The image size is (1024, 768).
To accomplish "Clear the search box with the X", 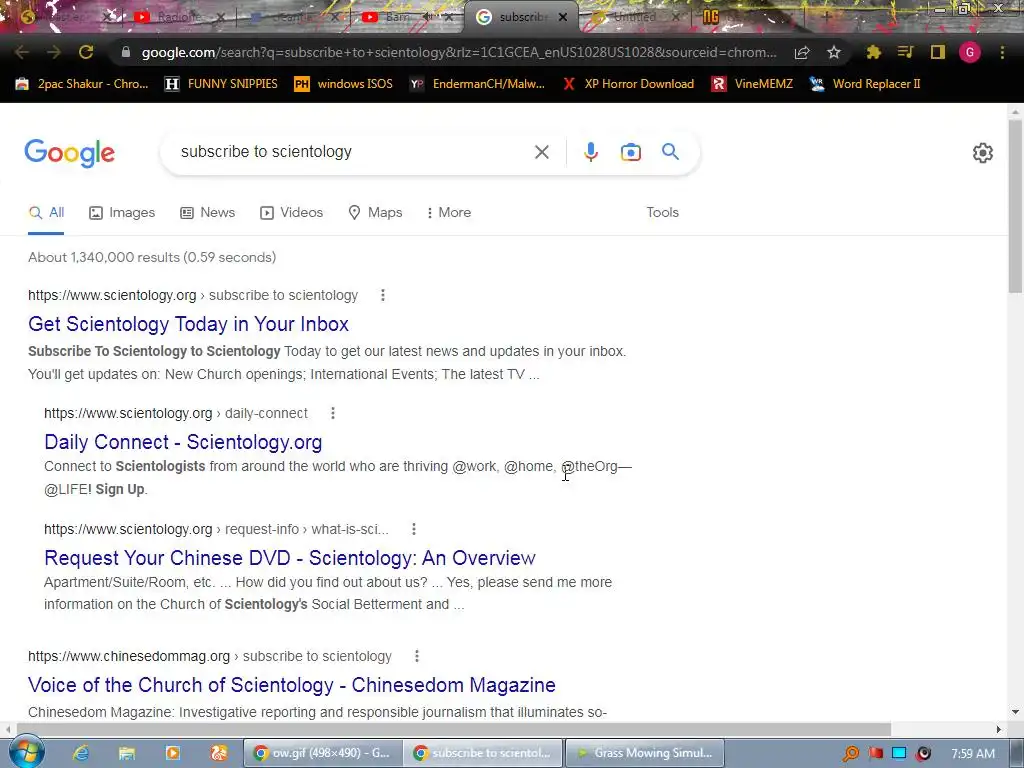I will (541, 152).
